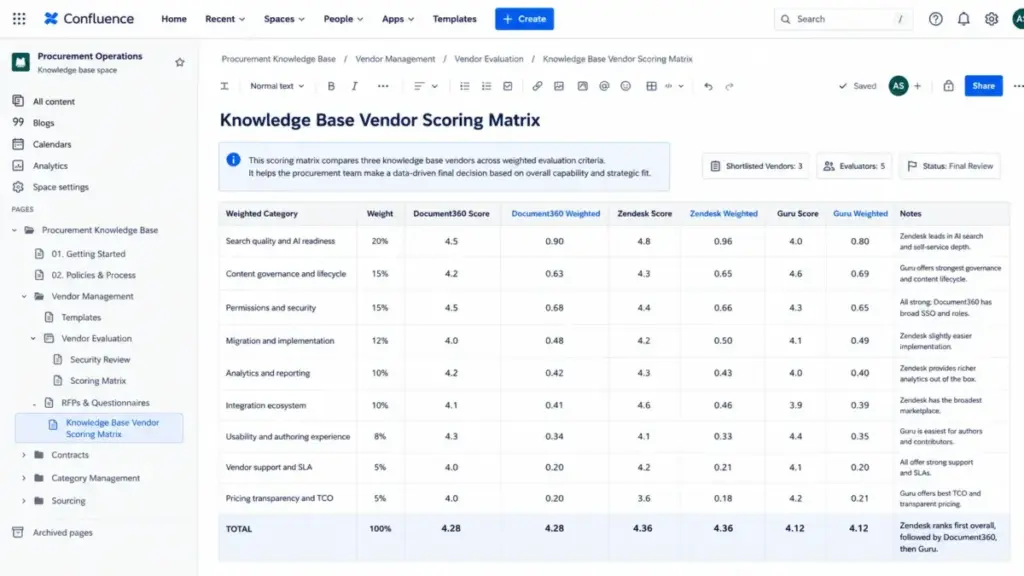Expand the Category Management folder
The width and height of the screenshot is (1024, 576).
point(24,478)
